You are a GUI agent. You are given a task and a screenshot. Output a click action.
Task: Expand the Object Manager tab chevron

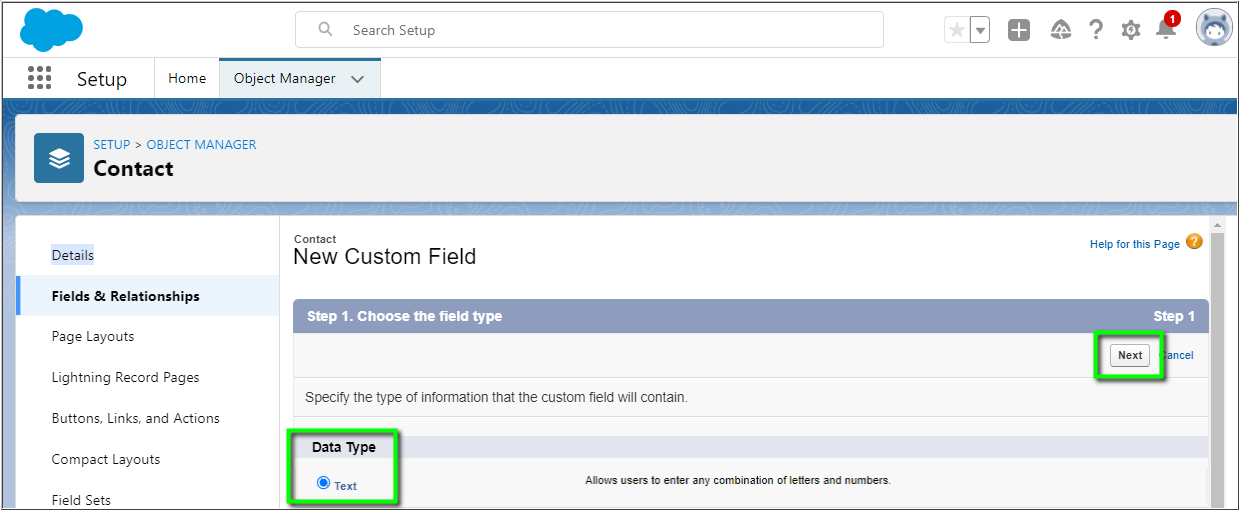click(358, 79)
